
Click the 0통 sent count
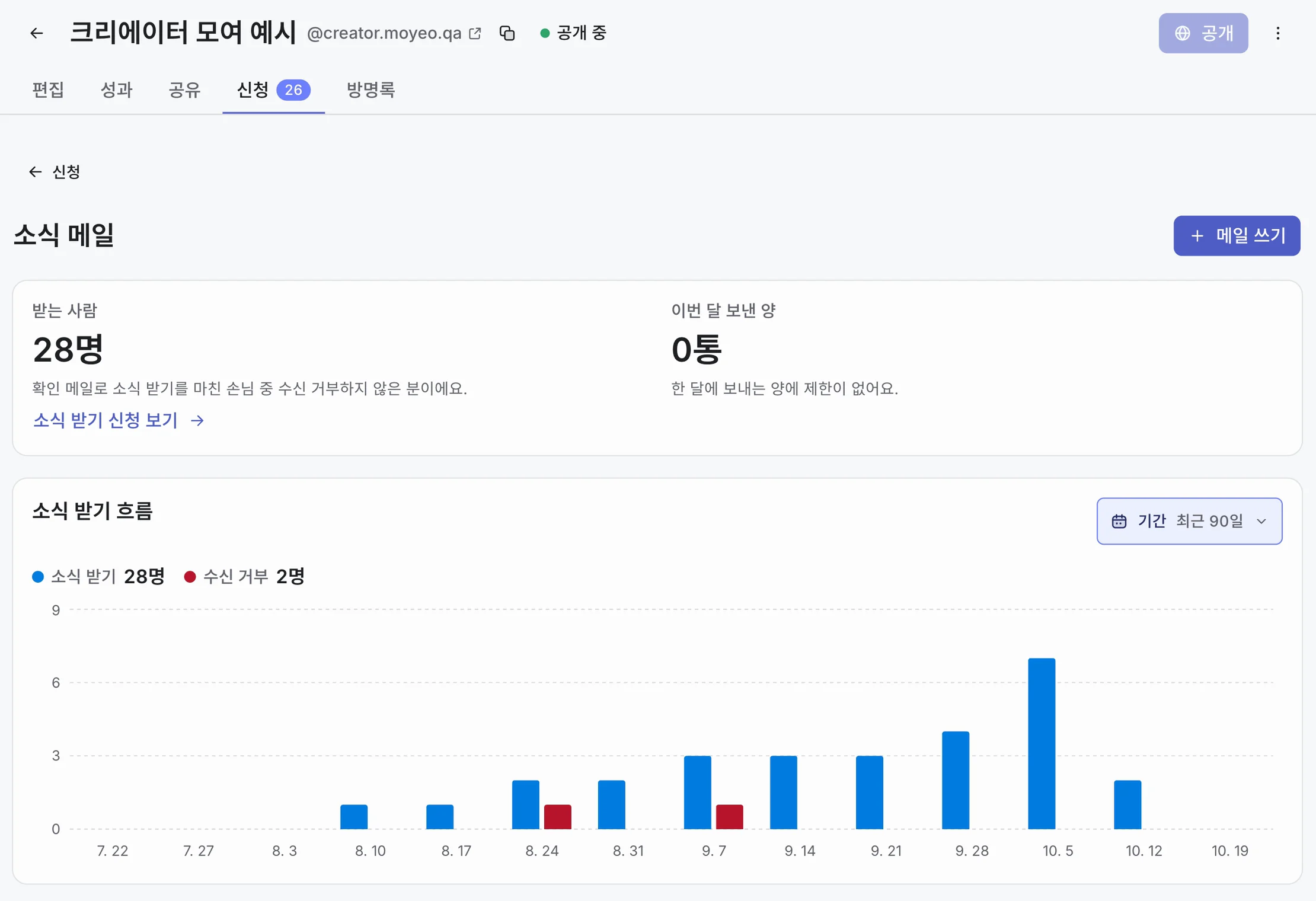(697, 349)
